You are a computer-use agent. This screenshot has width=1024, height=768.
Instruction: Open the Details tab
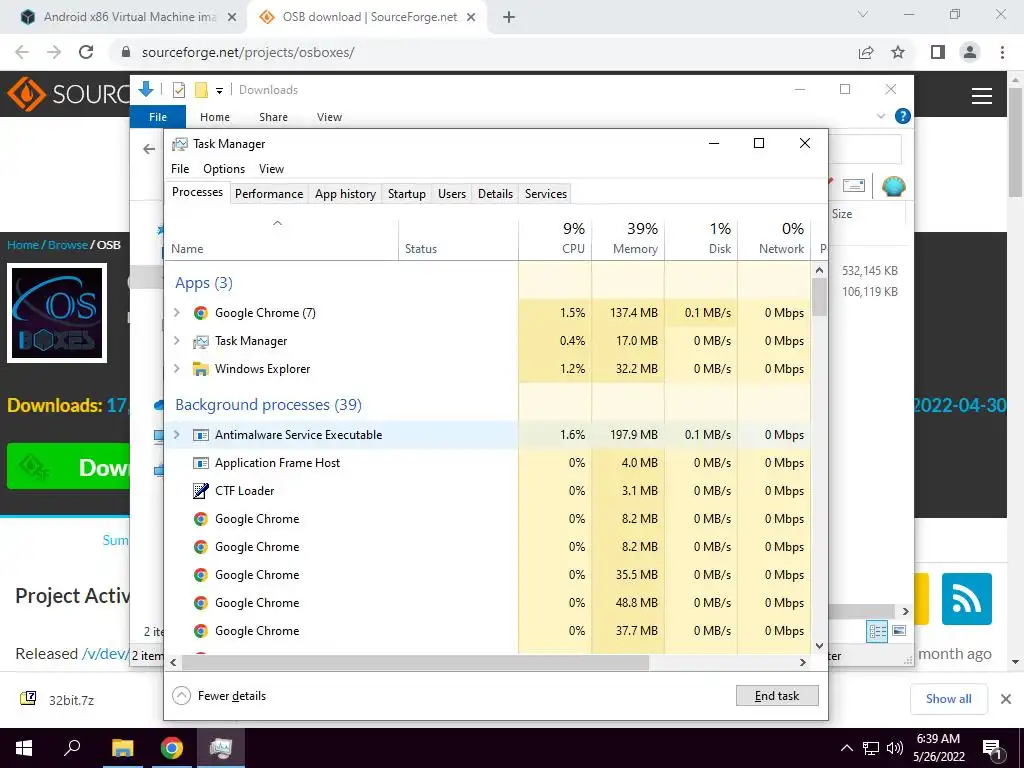pos(495,194)
